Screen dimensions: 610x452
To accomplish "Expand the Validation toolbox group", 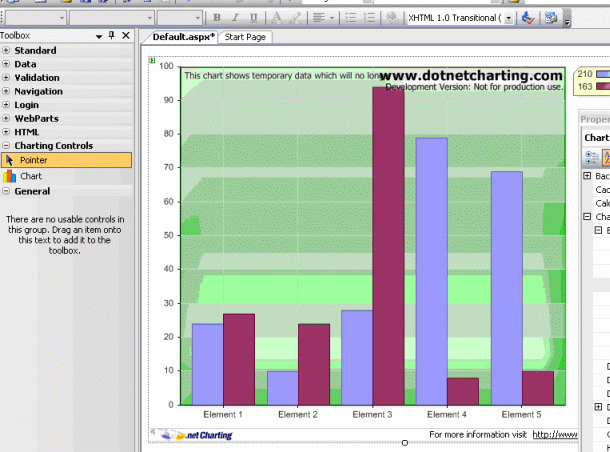I will tap(6, 77).
